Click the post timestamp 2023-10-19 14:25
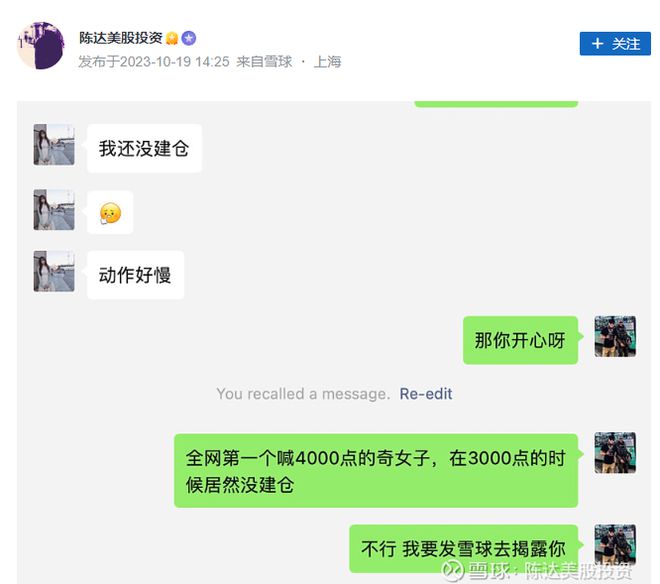The width and height of the screenshot is (660, 584). click(175, 62)
